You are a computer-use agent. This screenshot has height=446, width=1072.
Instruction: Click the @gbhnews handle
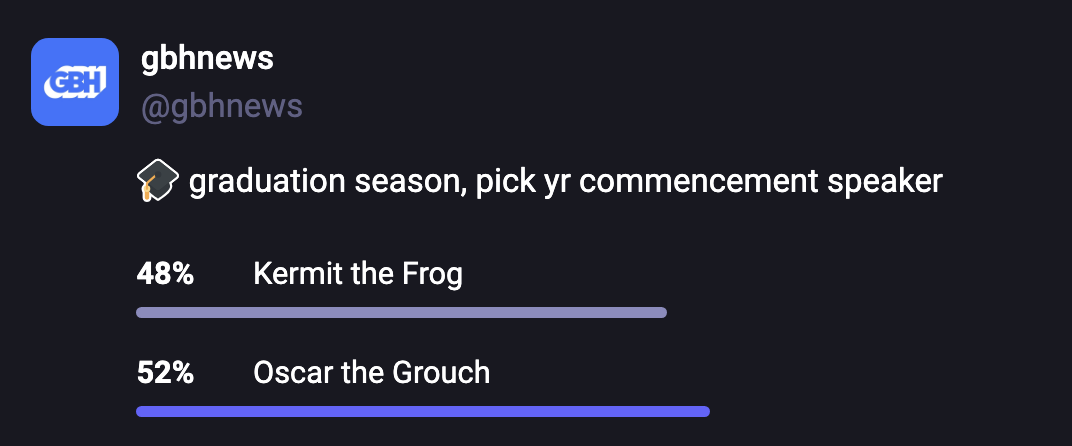222,107
